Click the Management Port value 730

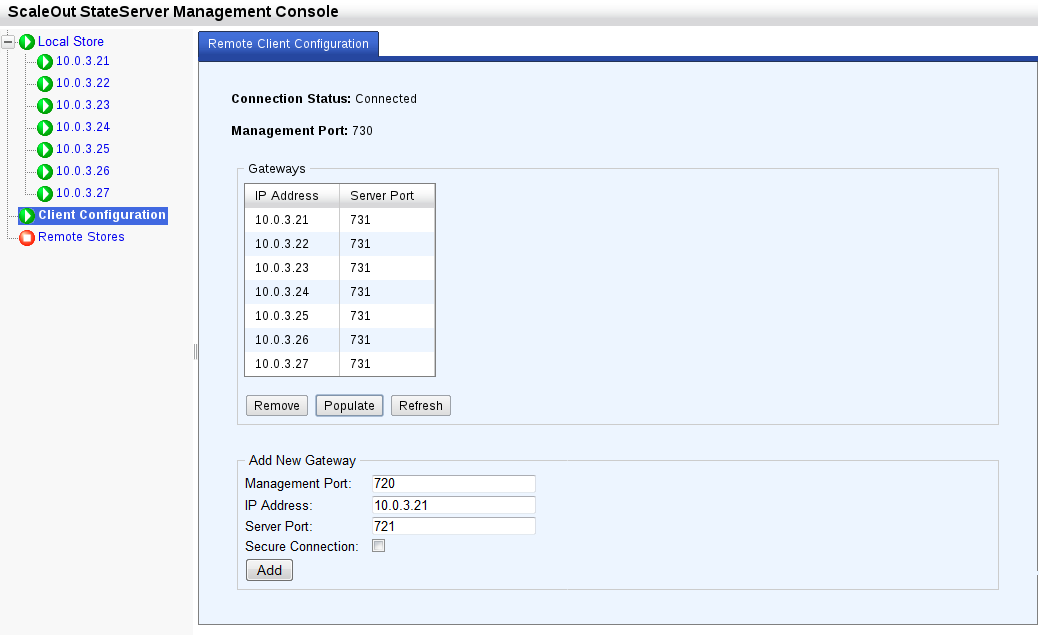click(x=362, y=131)
